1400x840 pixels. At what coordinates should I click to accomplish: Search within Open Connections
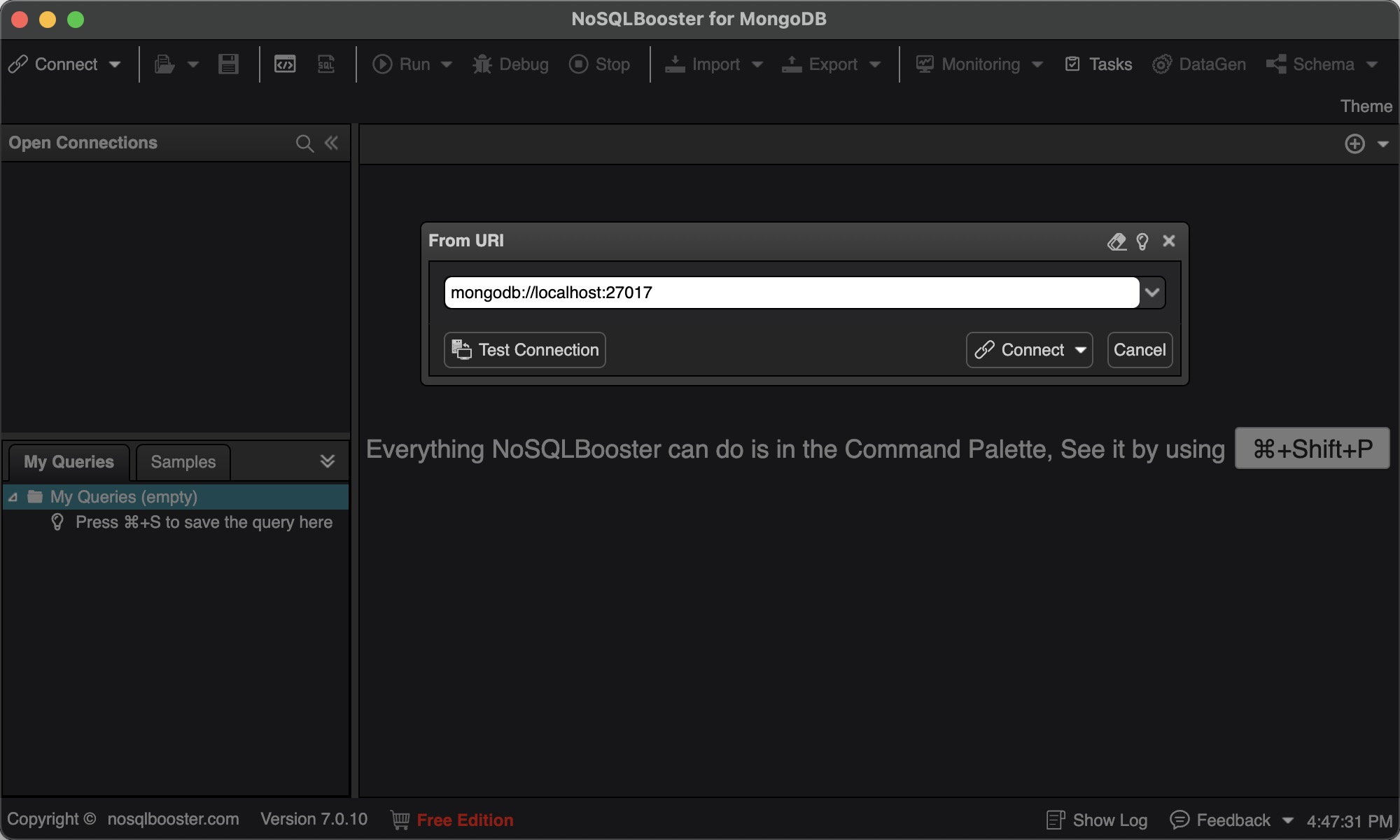click(x=305, y=143)
